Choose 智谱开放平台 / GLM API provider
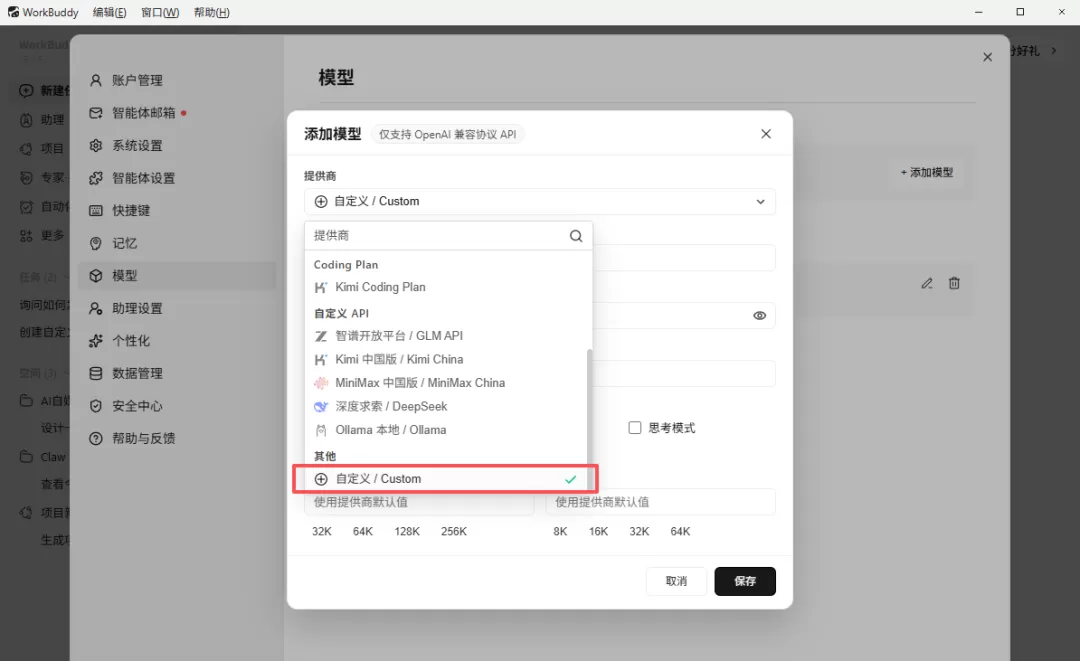1080x661 pixels. [x=446, y=336]
